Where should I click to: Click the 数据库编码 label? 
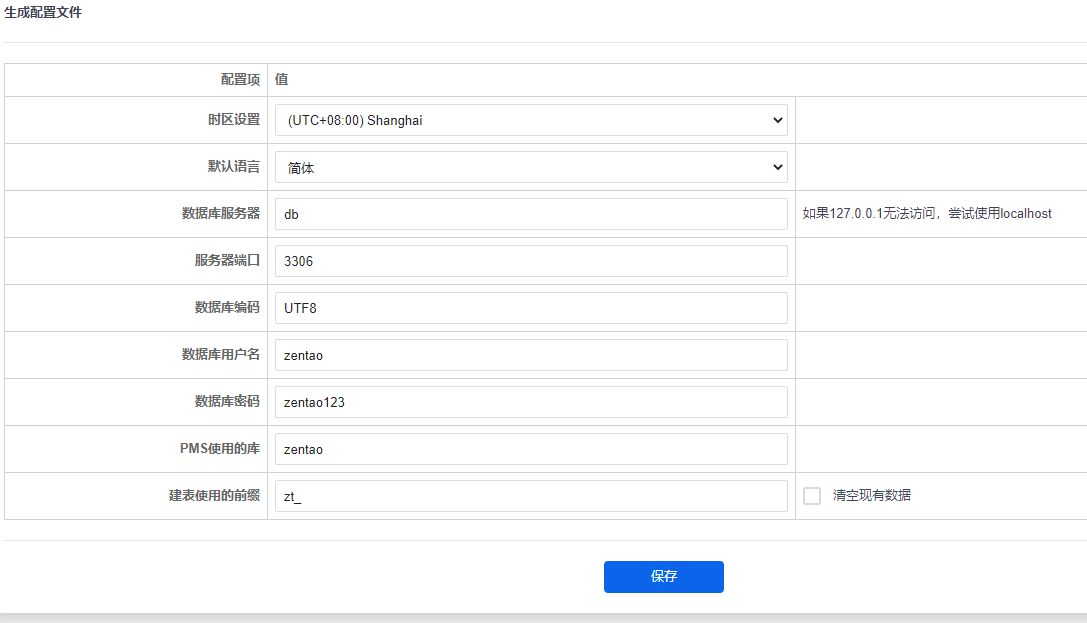point(227,307)
